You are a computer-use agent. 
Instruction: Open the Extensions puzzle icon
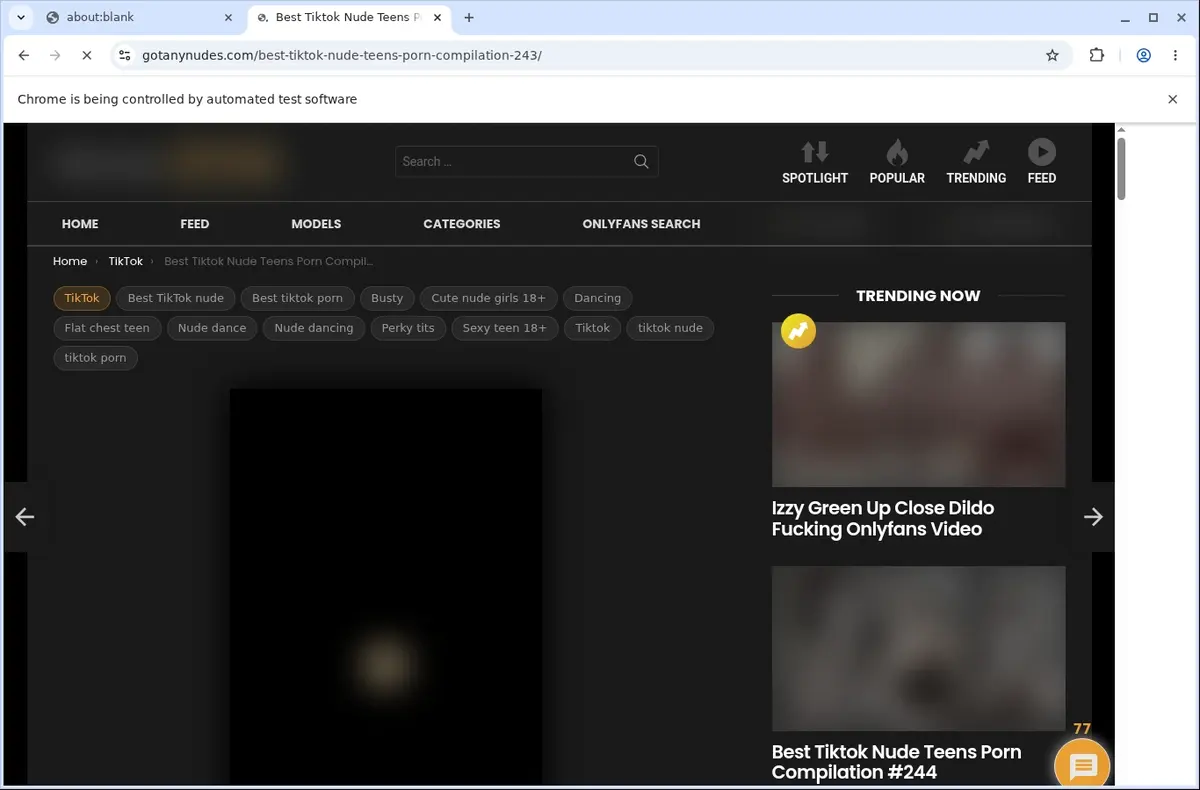(1097, 56)
